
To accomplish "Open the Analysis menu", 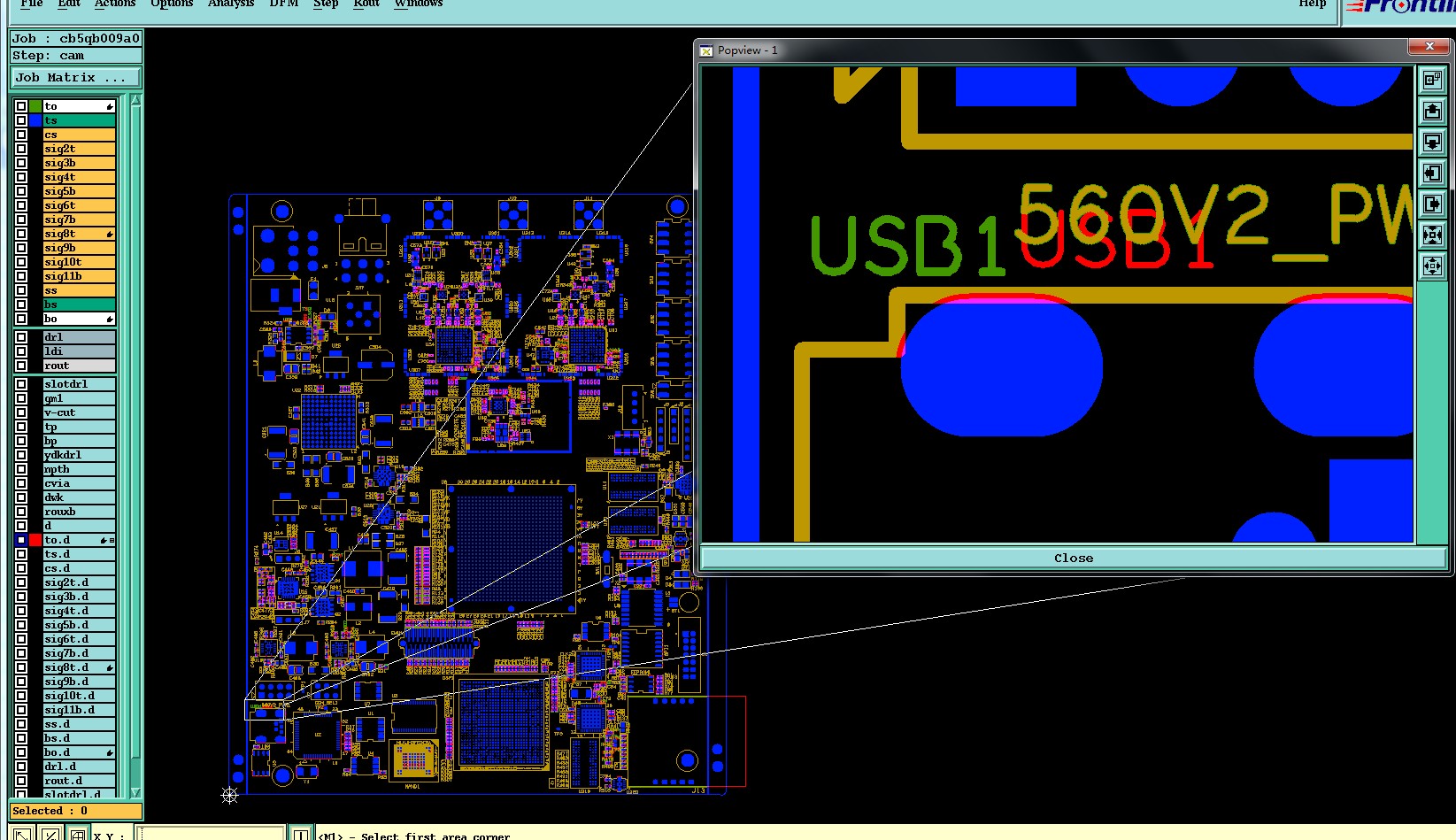I will (x=231, y=4).
